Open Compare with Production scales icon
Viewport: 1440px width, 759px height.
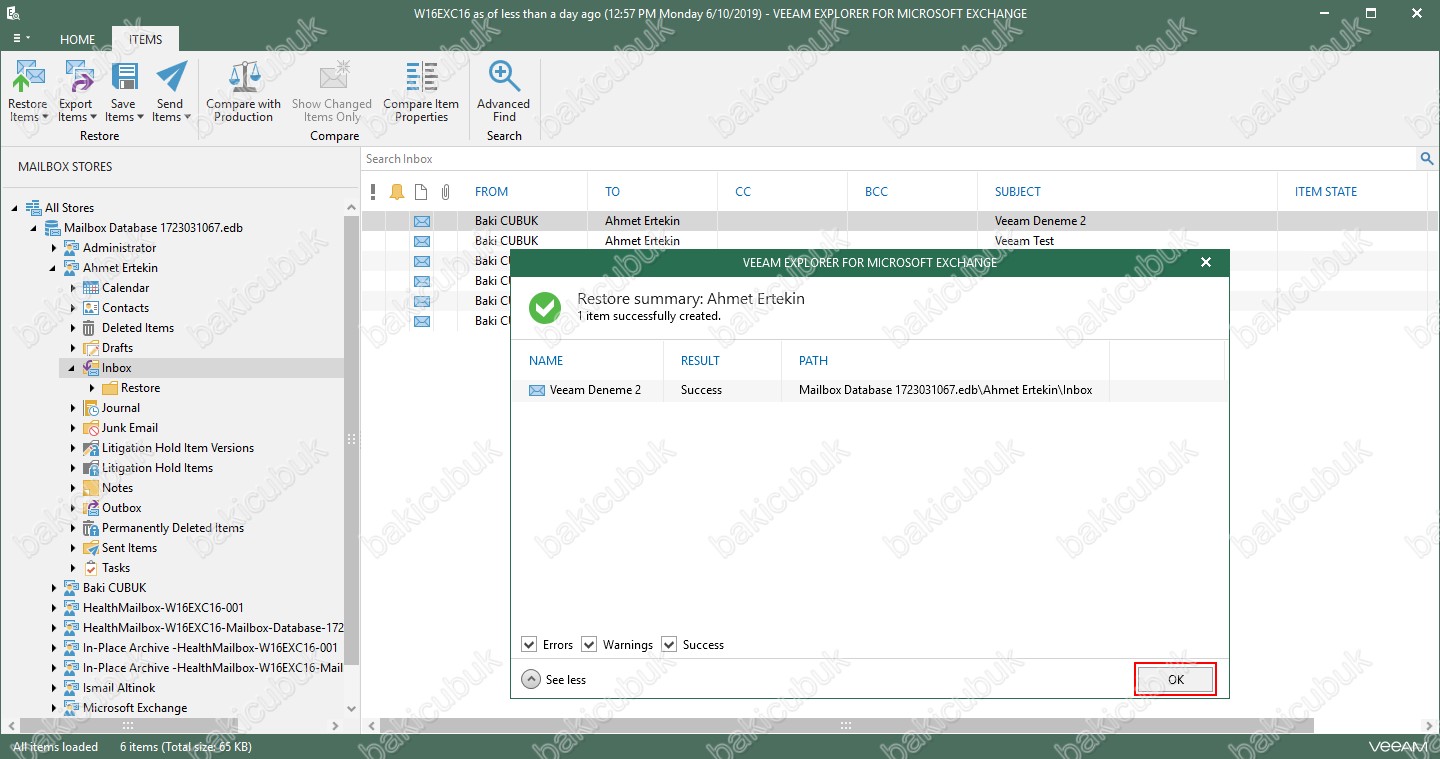coord(244,77)
